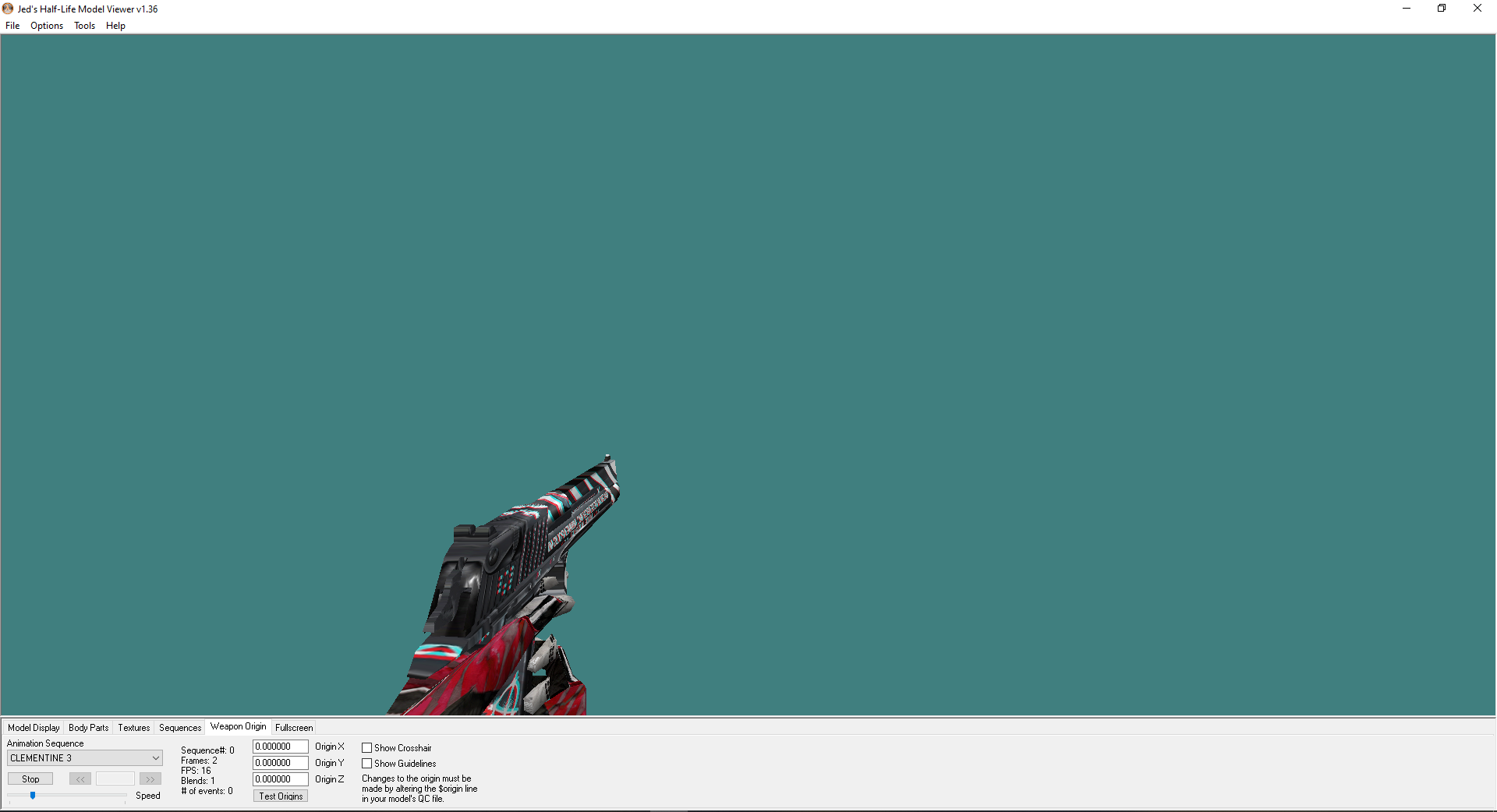Click the 'Sequence#: 0' readout
1497x812 pixels.
[x=207, y=750]
